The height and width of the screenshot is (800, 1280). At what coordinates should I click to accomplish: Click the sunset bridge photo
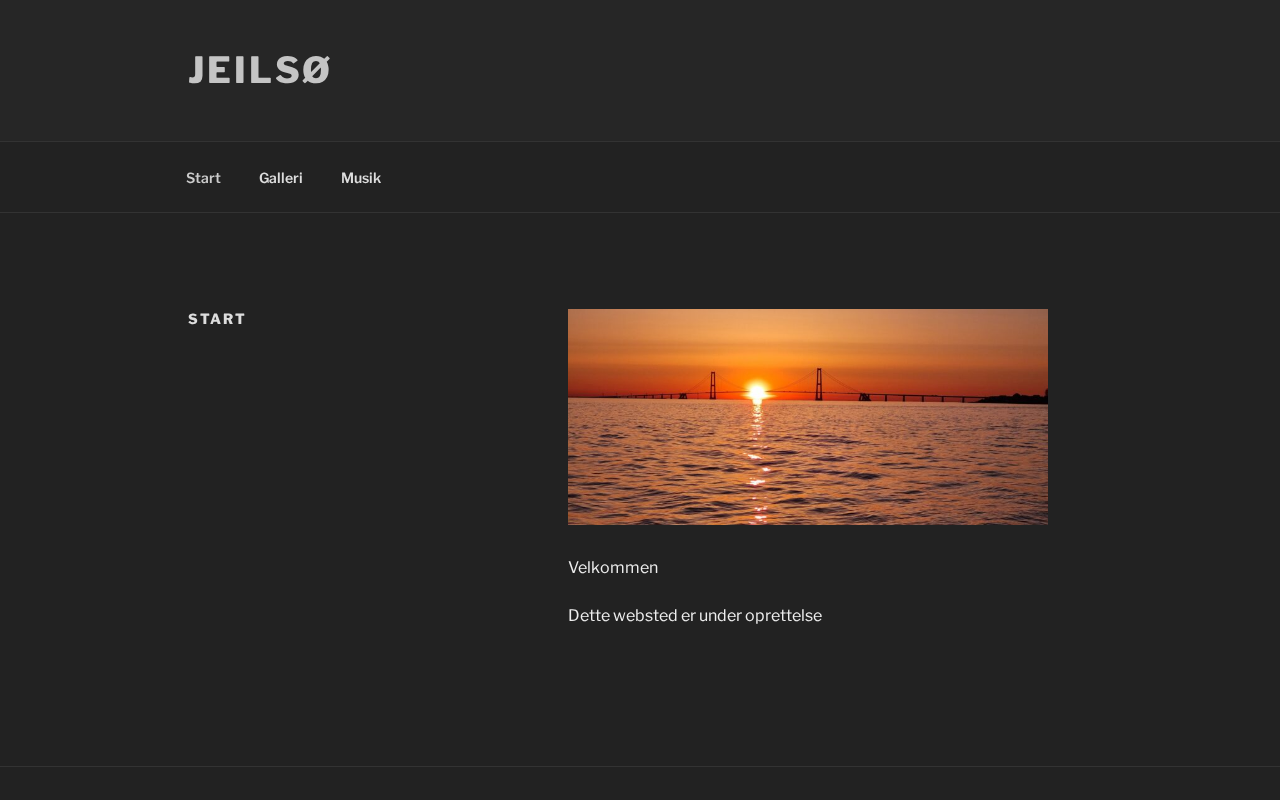pyautogui.click(x=808, y=417)
